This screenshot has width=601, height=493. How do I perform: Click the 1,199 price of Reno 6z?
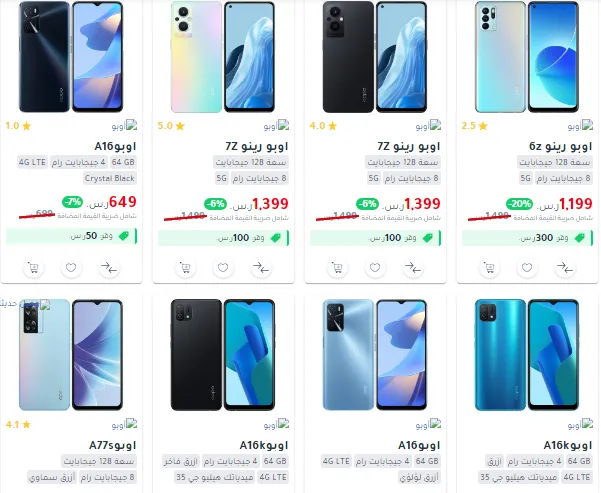[x=576, y=204]
